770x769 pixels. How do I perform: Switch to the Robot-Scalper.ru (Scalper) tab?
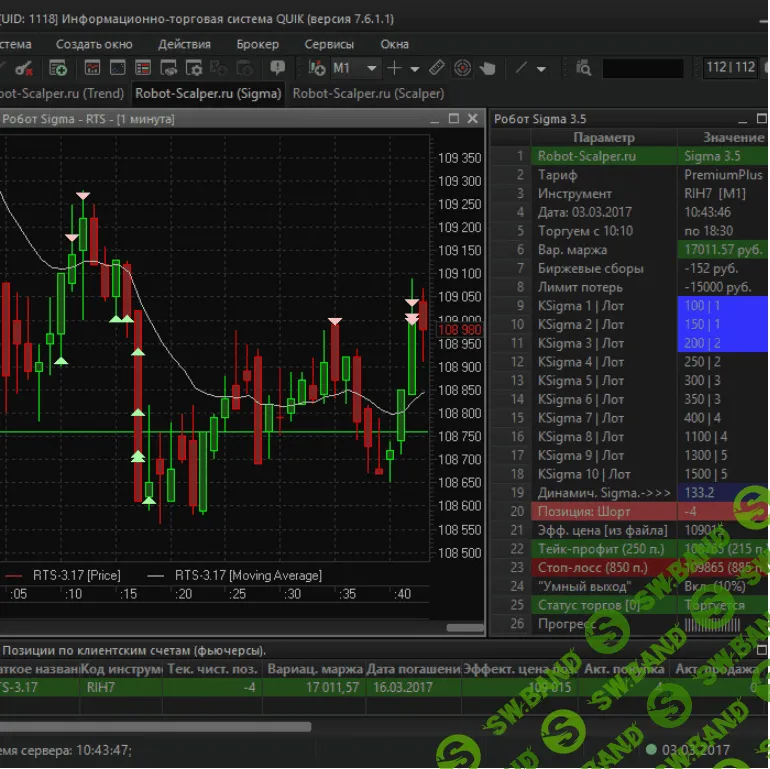pyautogui.click(x=368, y=93)
